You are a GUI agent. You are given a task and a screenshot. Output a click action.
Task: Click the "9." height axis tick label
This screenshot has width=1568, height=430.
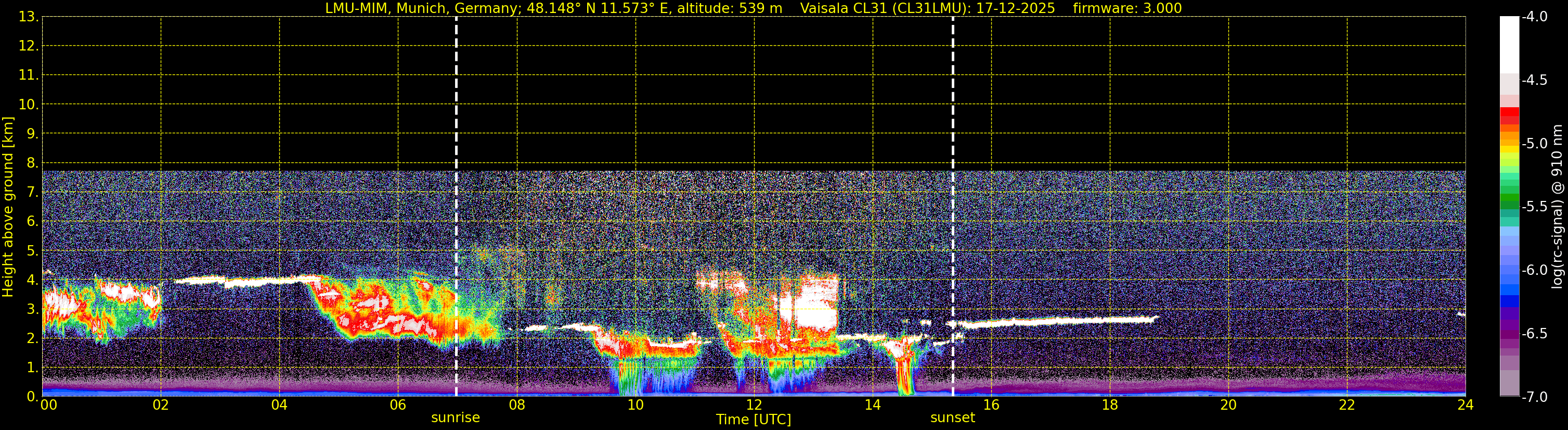click(32, 134)
